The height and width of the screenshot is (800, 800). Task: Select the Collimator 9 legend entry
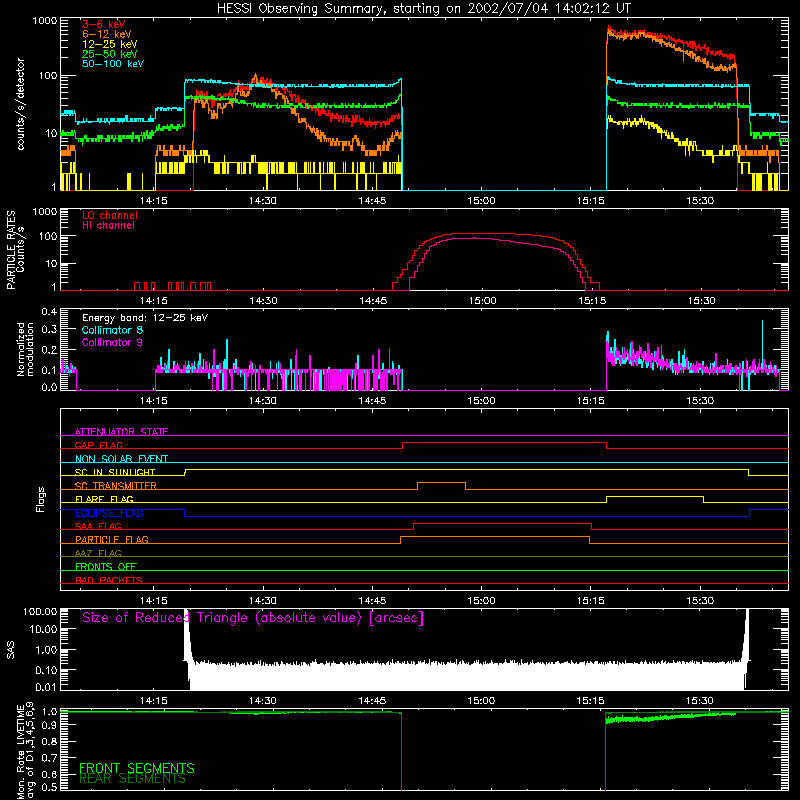(112, 342)
